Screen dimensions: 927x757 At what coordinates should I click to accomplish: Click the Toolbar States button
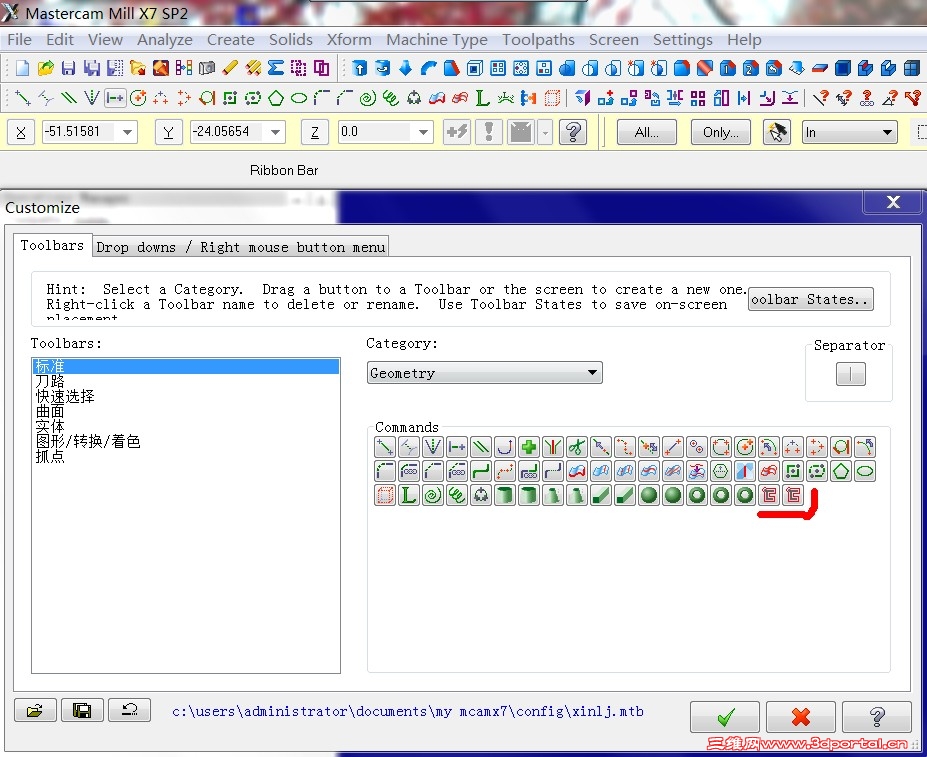point(811,299)
